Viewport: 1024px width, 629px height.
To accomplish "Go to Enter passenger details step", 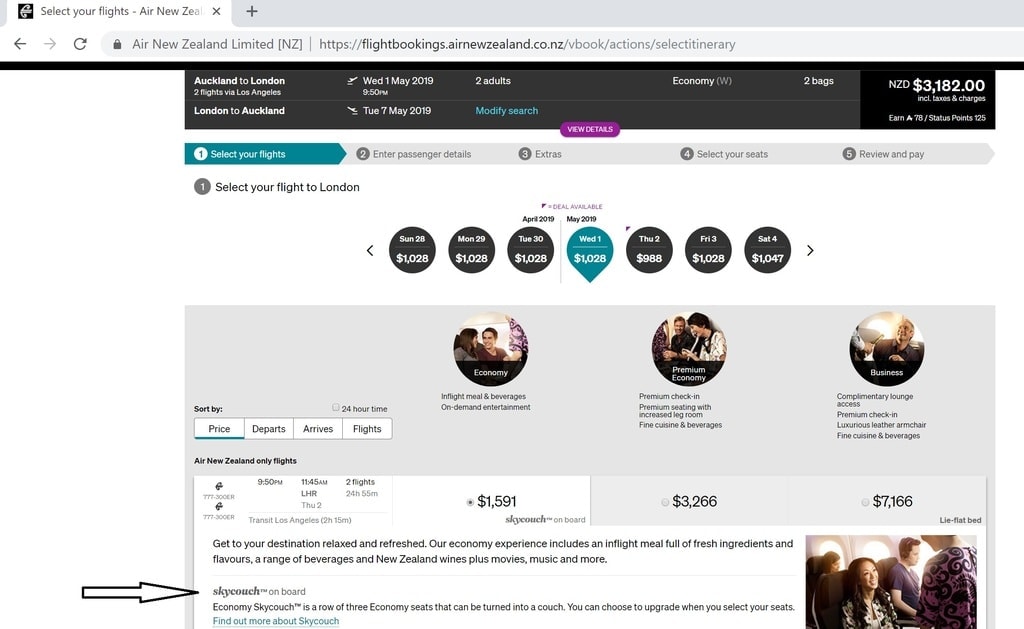I will coord(414,154).
